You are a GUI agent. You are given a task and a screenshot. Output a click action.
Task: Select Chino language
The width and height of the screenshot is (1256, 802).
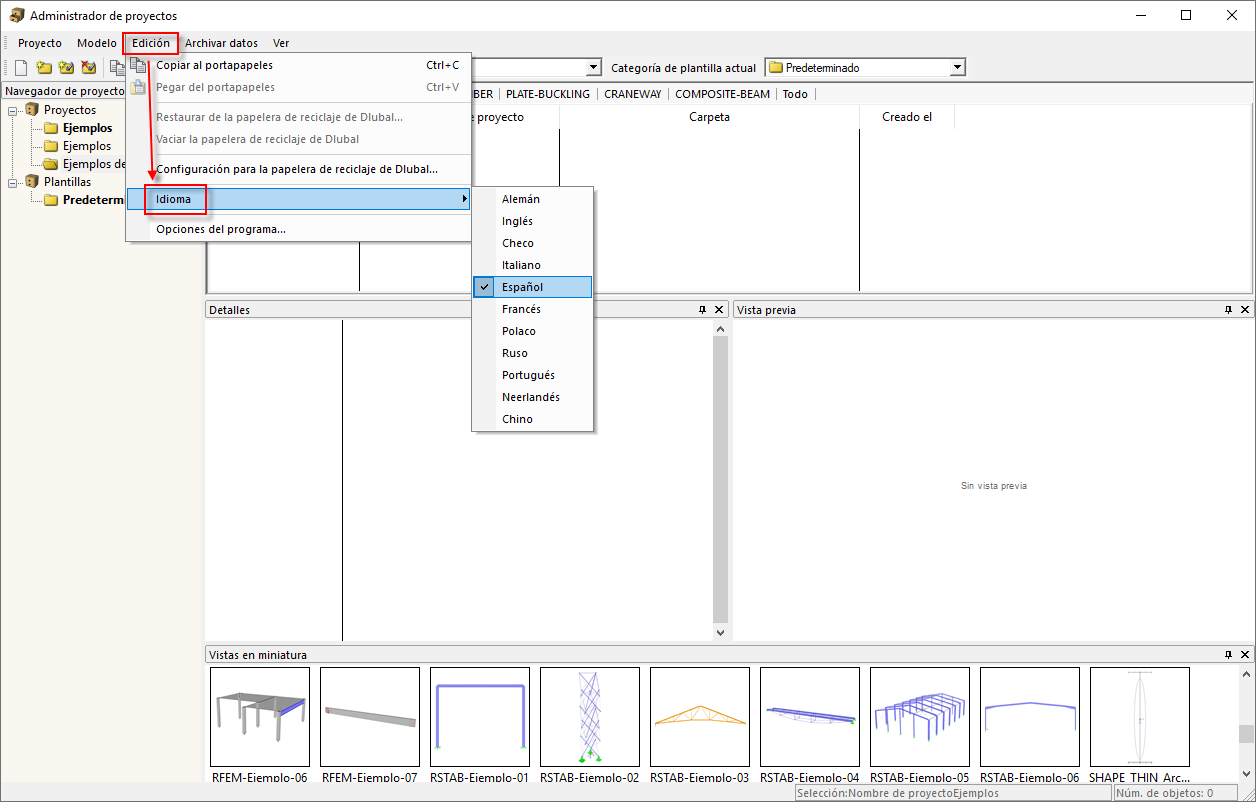point(533,419)
